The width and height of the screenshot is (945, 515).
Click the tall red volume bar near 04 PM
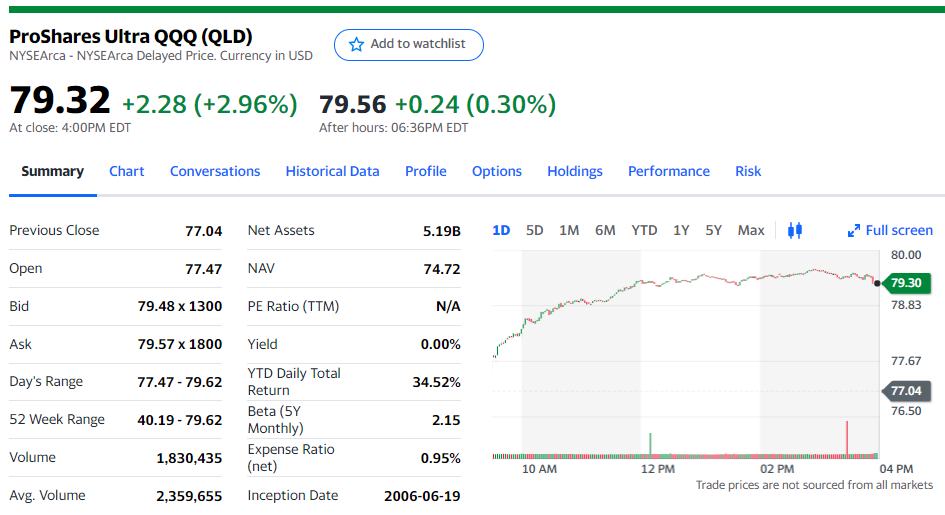click(x=847, y=439)
